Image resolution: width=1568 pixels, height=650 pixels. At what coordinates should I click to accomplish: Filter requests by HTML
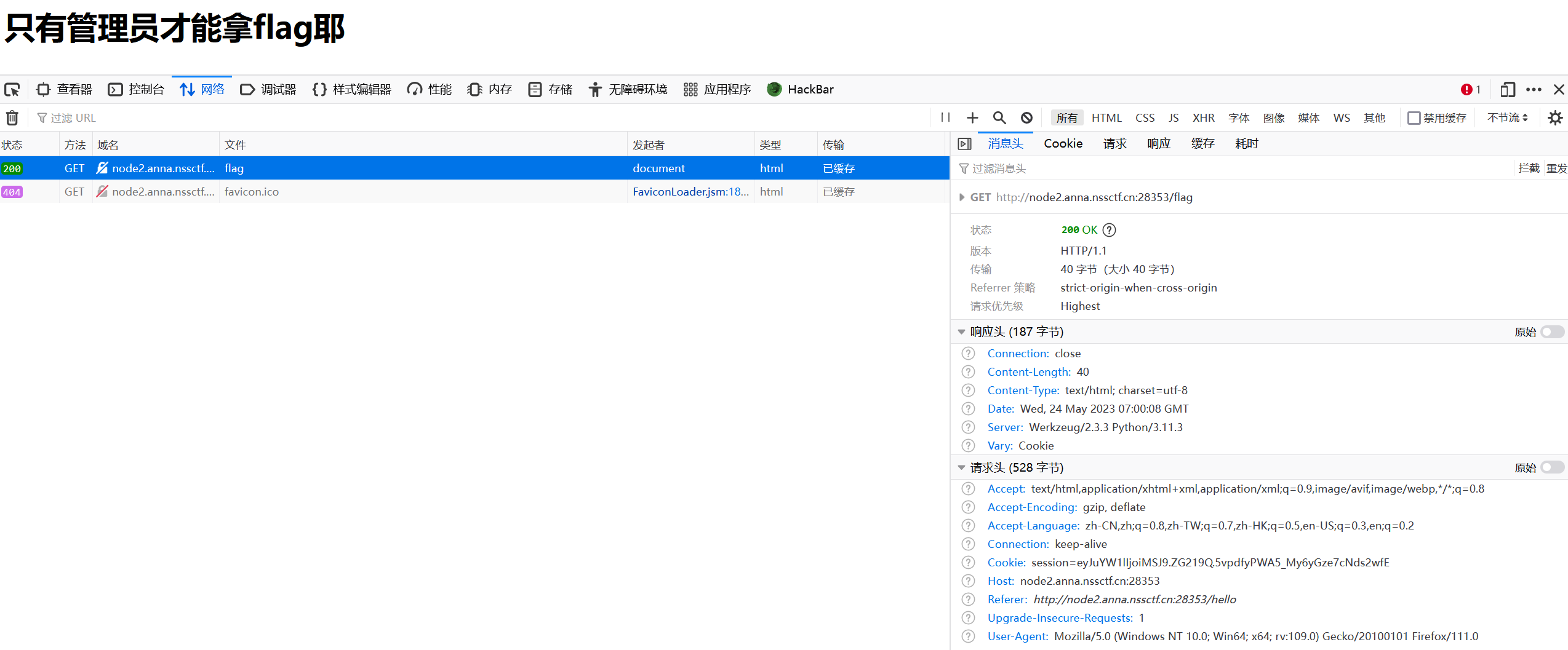pos(1106,117)
